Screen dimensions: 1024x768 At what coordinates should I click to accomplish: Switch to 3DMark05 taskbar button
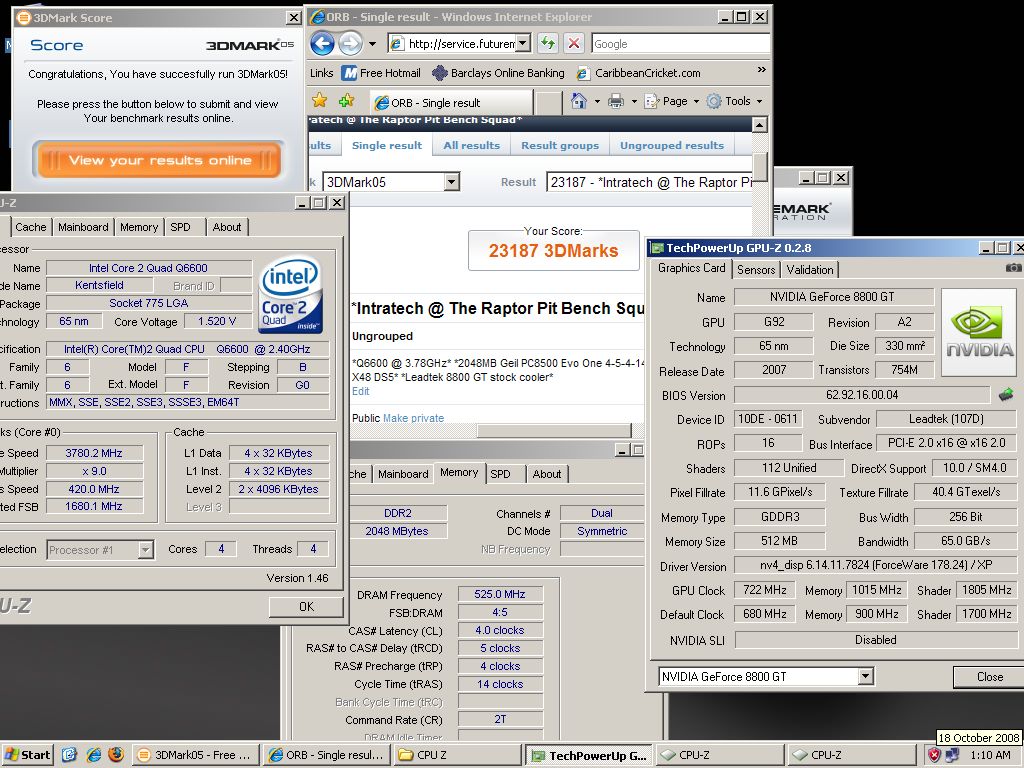click(x=196, y=755)
